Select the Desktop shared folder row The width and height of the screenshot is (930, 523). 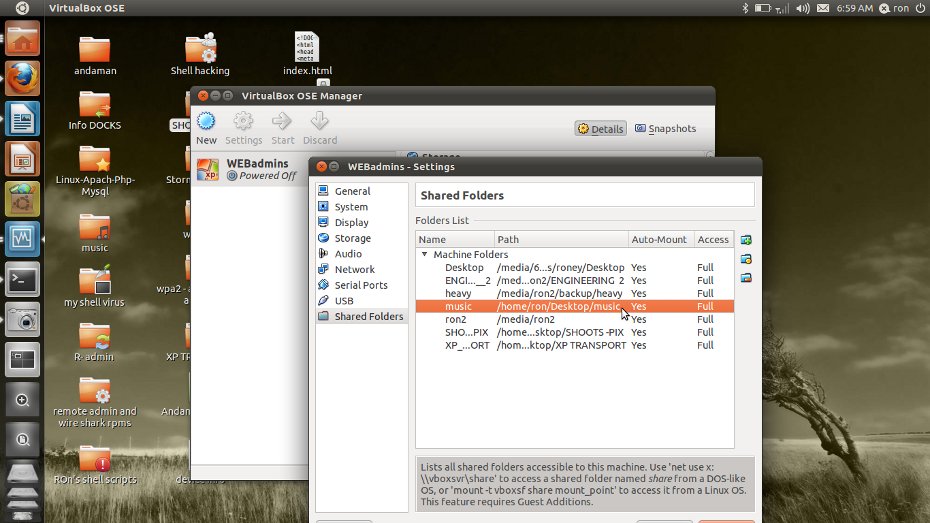pyautogui.click(x=574, y=267)
